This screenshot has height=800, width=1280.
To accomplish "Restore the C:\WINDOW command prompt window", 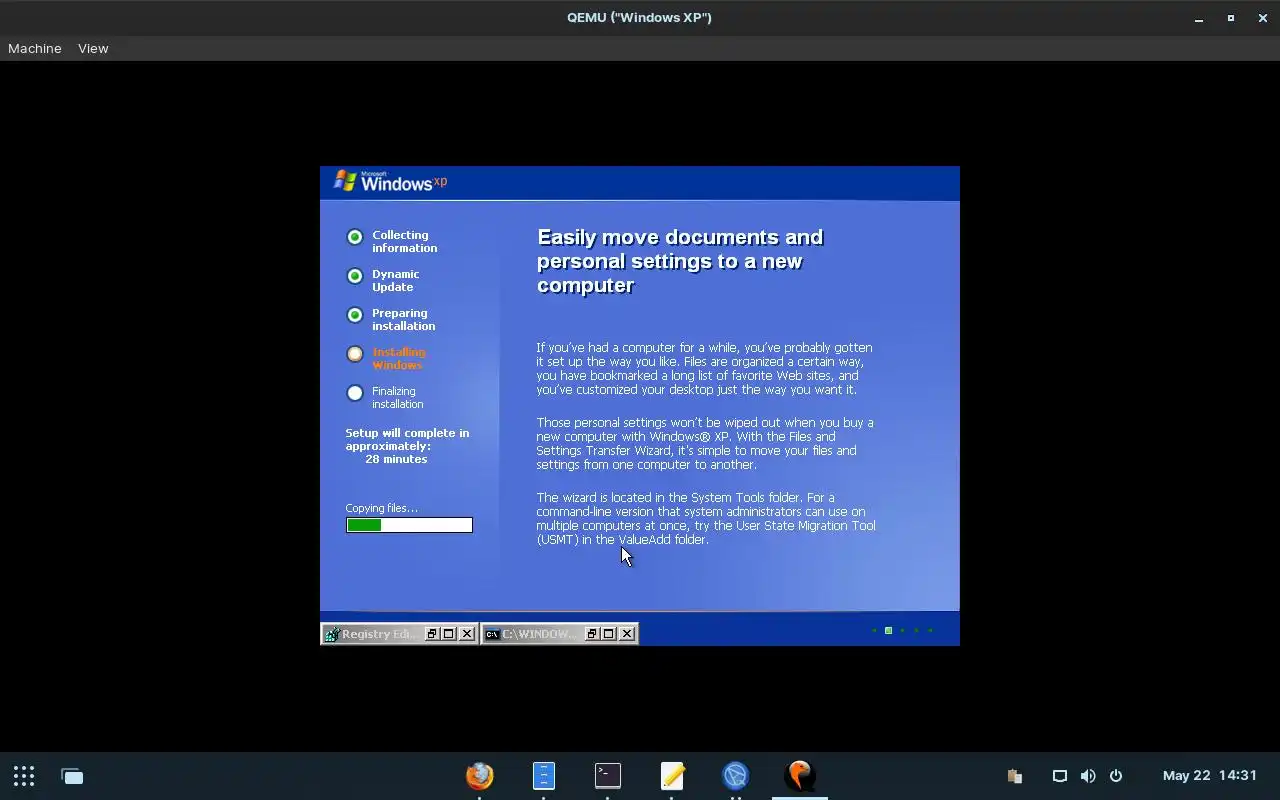I will pos(591,634).
